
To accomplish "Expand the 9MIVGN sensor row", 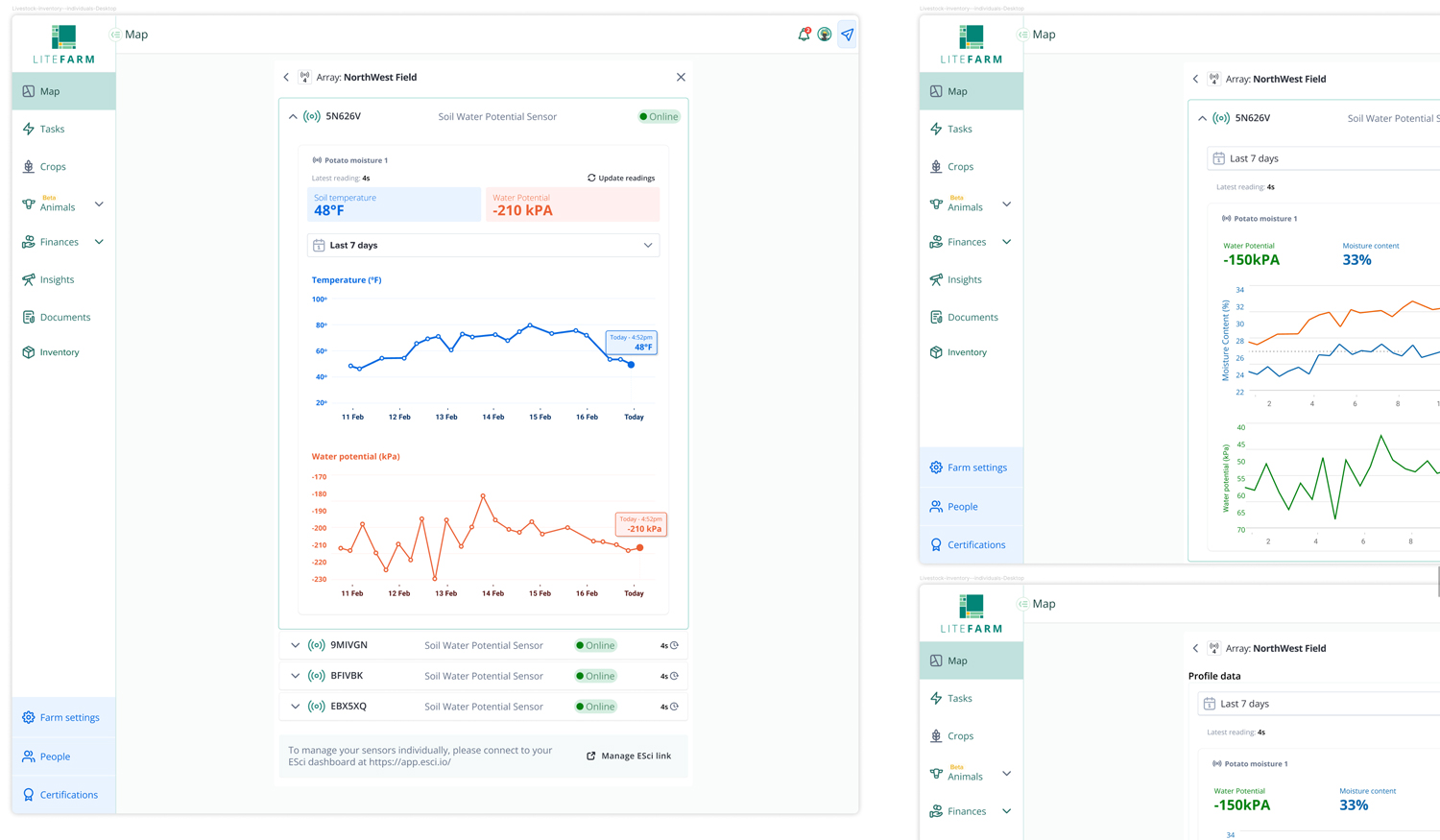I will tap(295, 645).
